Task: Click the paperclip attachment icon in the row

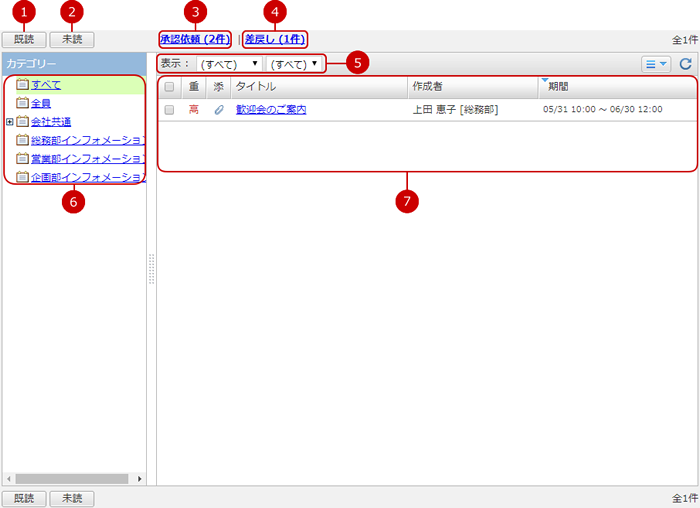Action: [219, 110]
